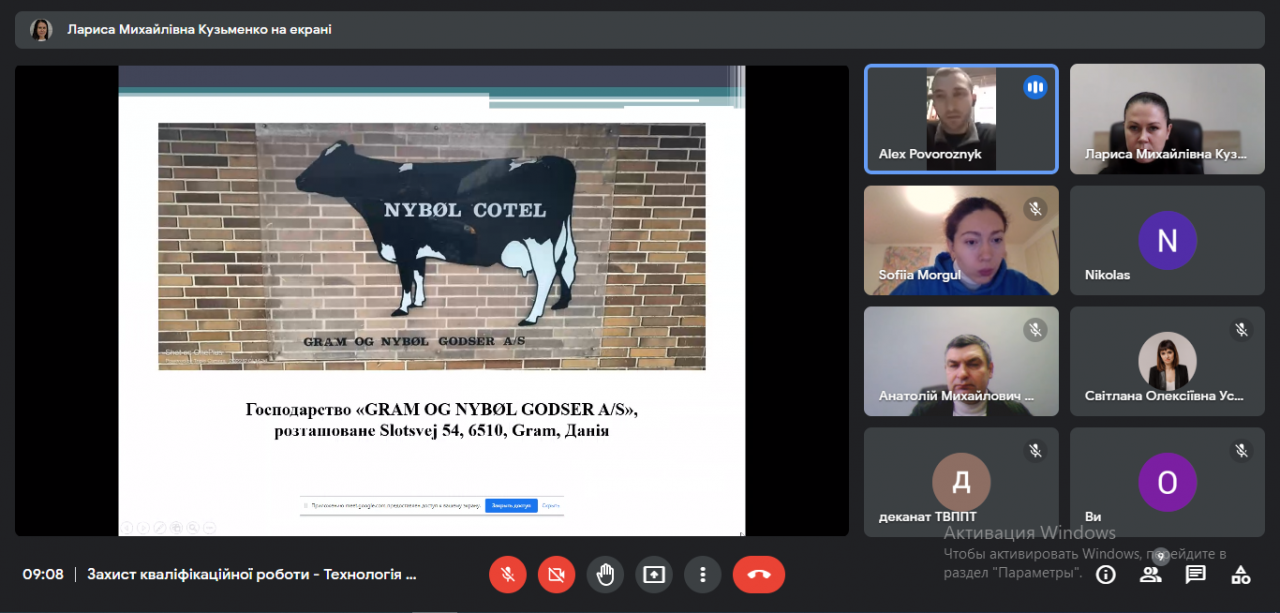This screenshot has height=613, width=1280.
Task: Leave the call with red hang-up button
Action: pos(758,574)
